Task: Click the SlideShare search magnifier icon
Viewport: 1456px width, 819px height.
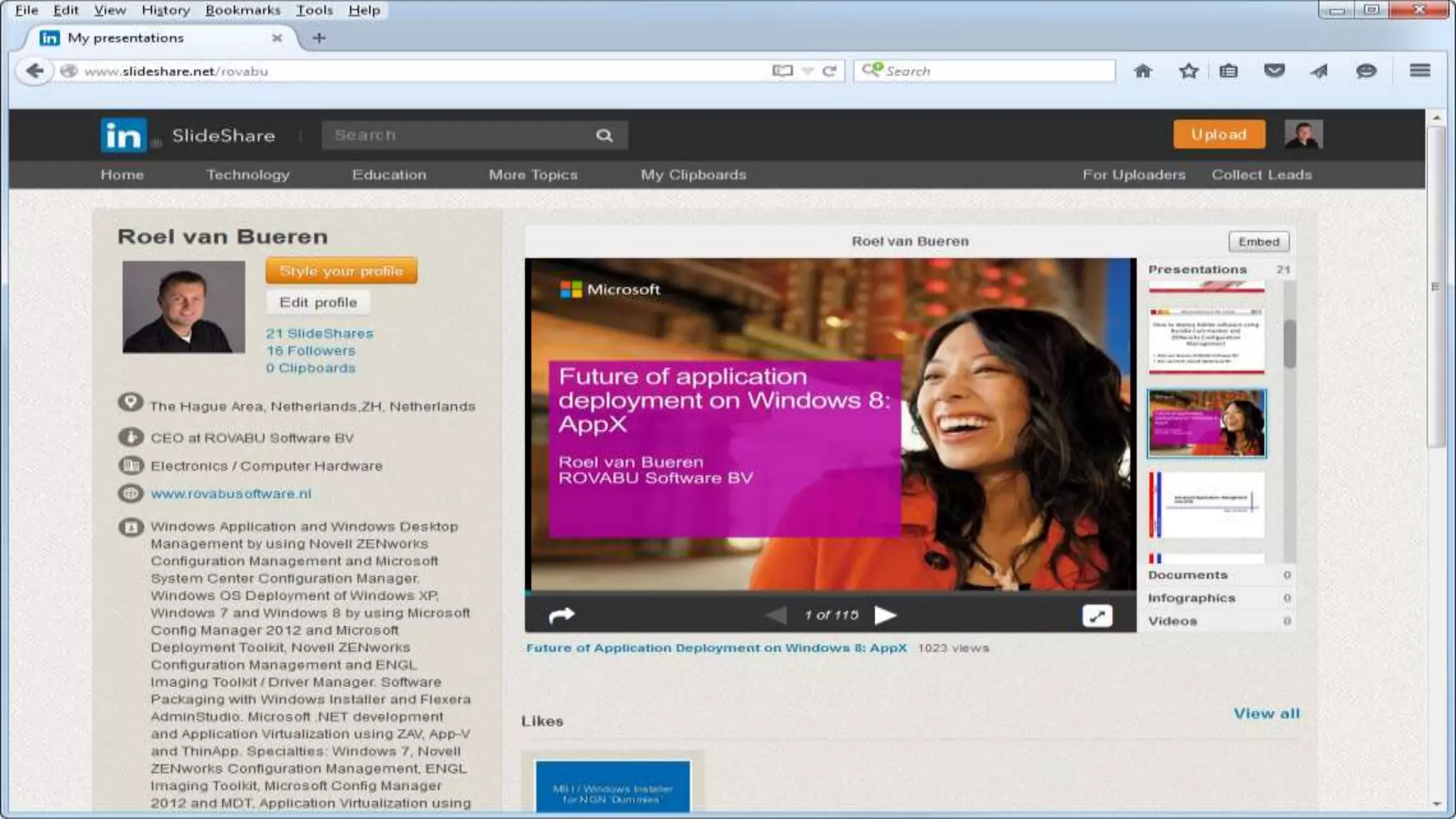Action: pos(604,135)
